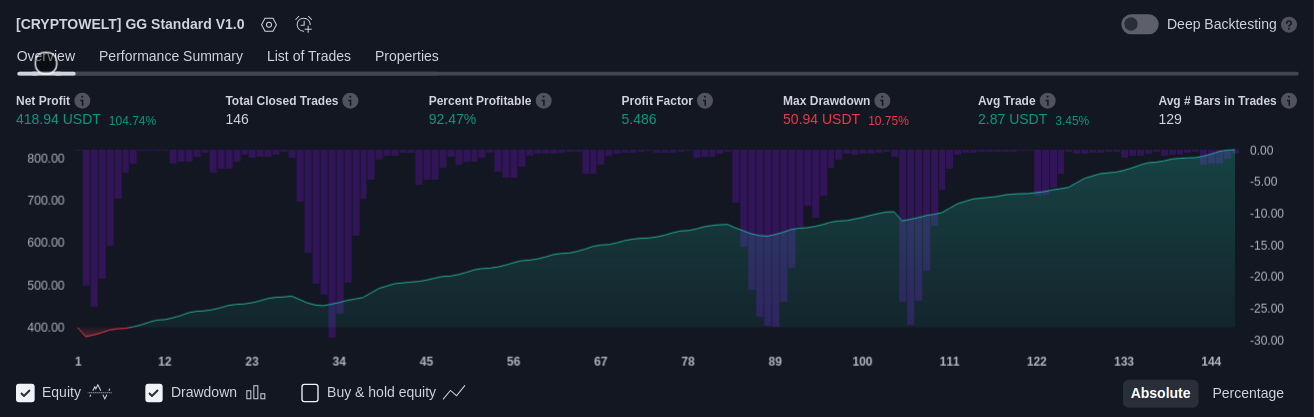
Task: Open the List of Trades tab
Action: point(309,56)
